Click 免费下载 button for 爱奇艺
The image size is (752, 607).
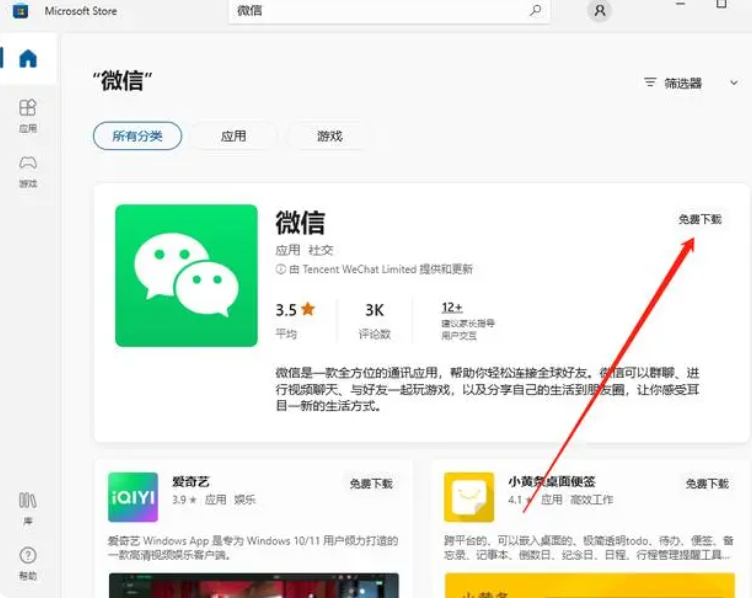tap(370, 483)
